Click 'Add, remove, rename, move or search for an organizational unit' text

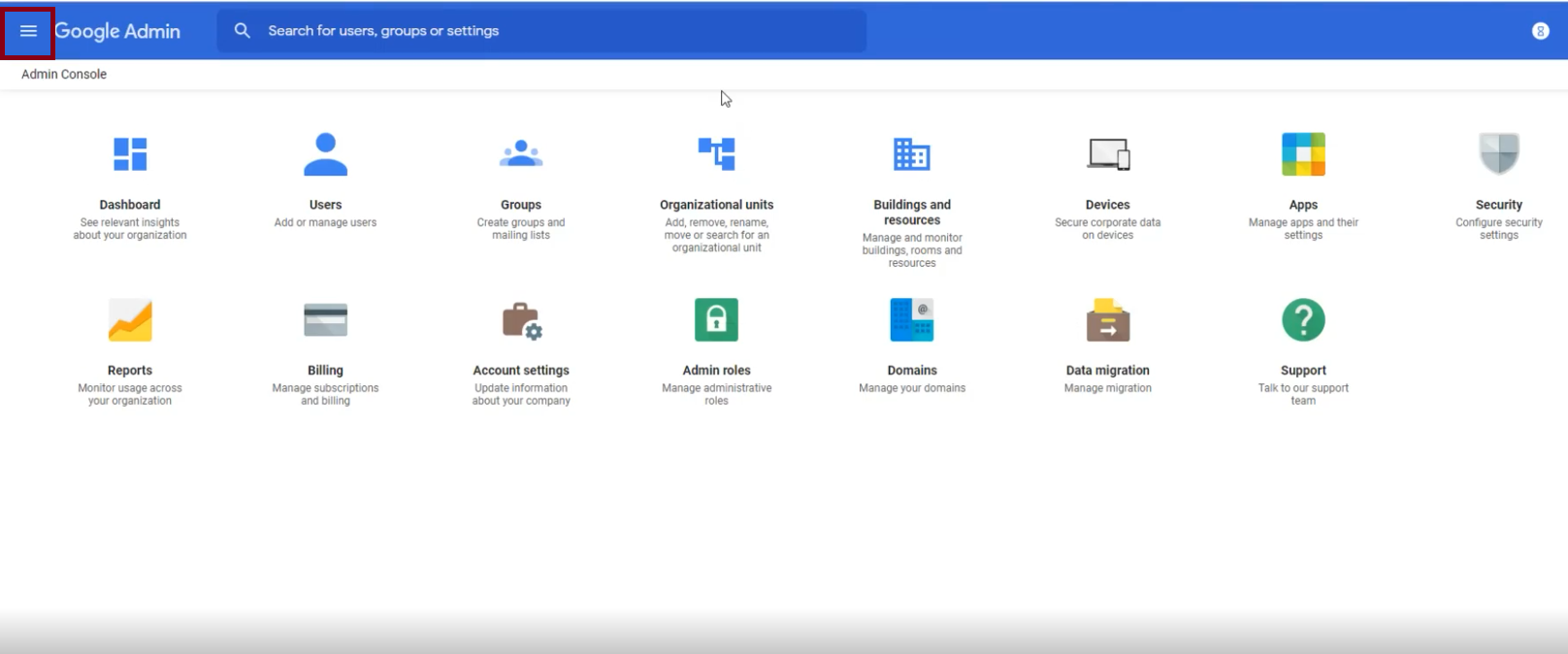717,235
